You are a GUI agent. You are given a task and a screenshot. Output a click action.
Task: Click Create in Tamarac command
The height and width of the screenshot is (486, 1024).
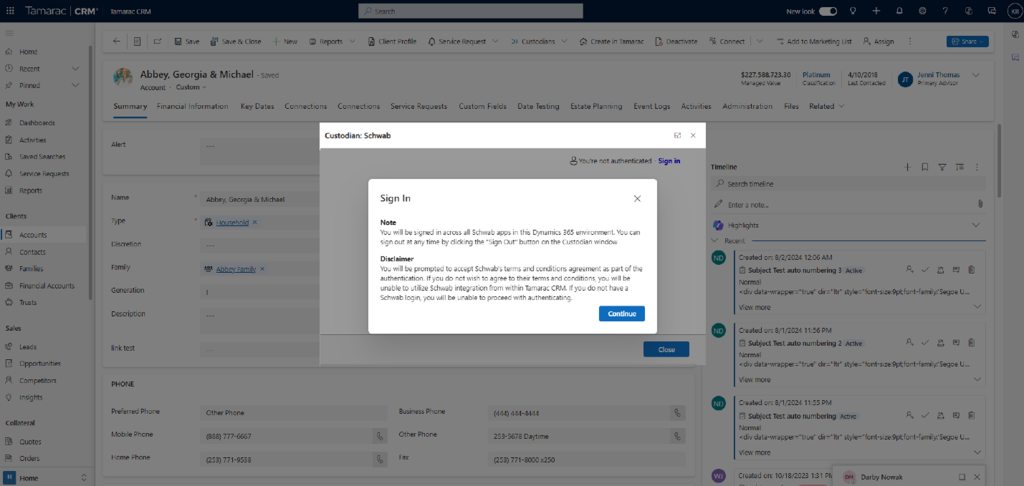(x=611, y=41)
